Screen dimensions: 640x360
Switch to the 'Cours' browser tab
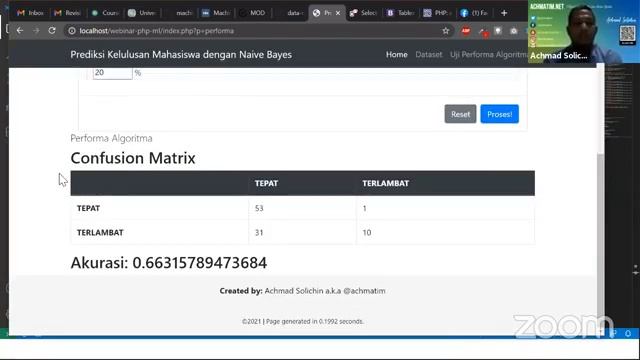tap(105, 13)
